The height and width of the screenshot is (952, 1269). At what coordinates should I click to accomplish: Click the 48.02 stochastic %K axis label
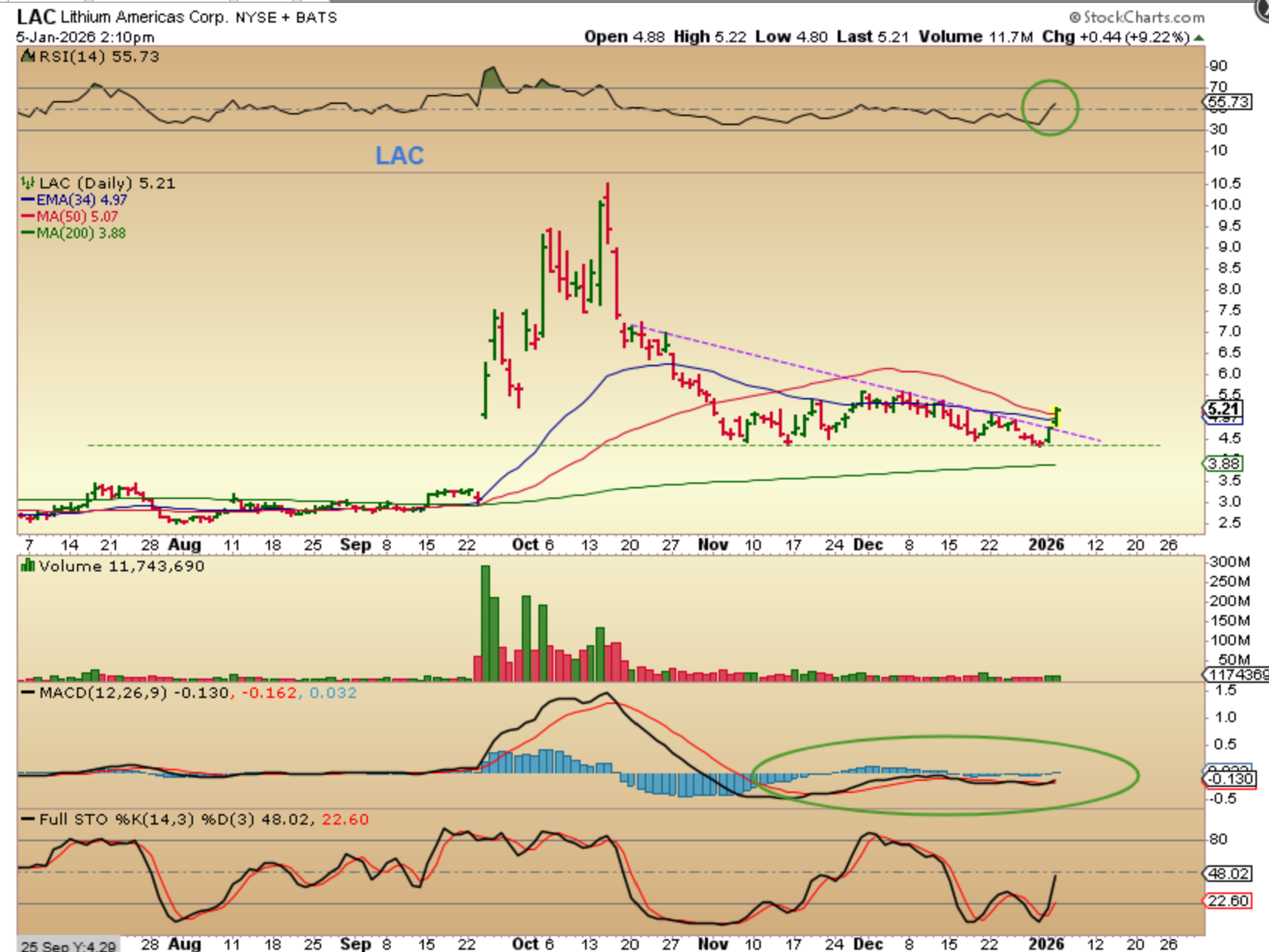click(1228, 874)
